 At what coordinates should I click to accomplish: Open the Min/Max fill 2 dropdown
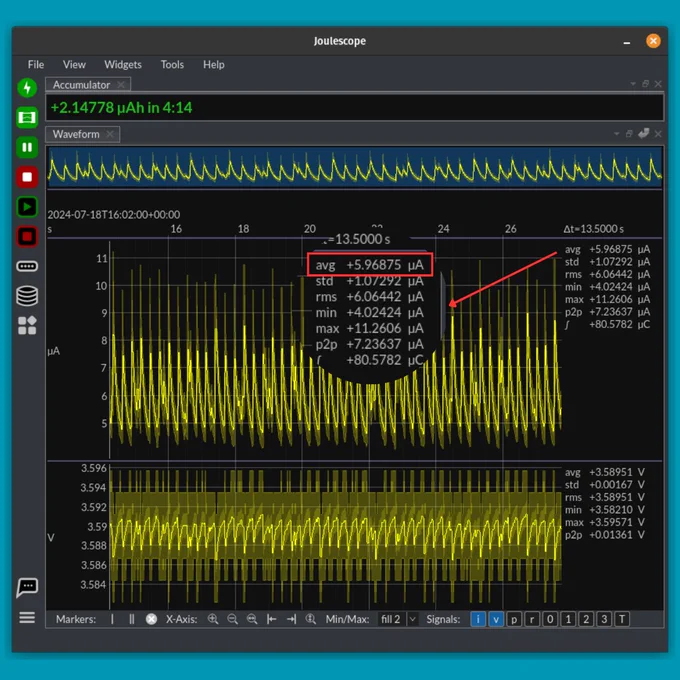pos(398,619)
